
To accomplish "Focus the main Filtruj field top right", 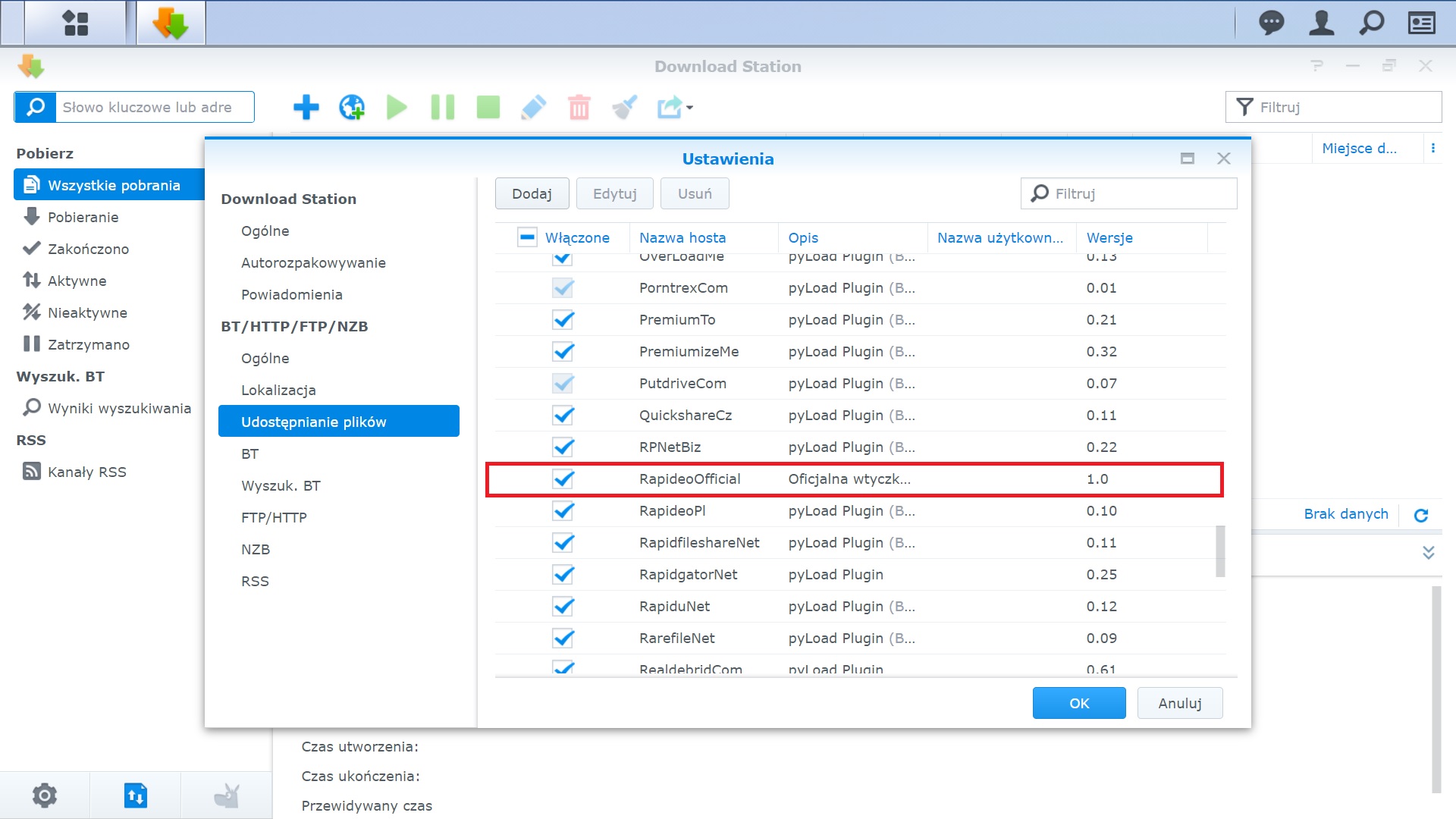I will (1333, 107).
